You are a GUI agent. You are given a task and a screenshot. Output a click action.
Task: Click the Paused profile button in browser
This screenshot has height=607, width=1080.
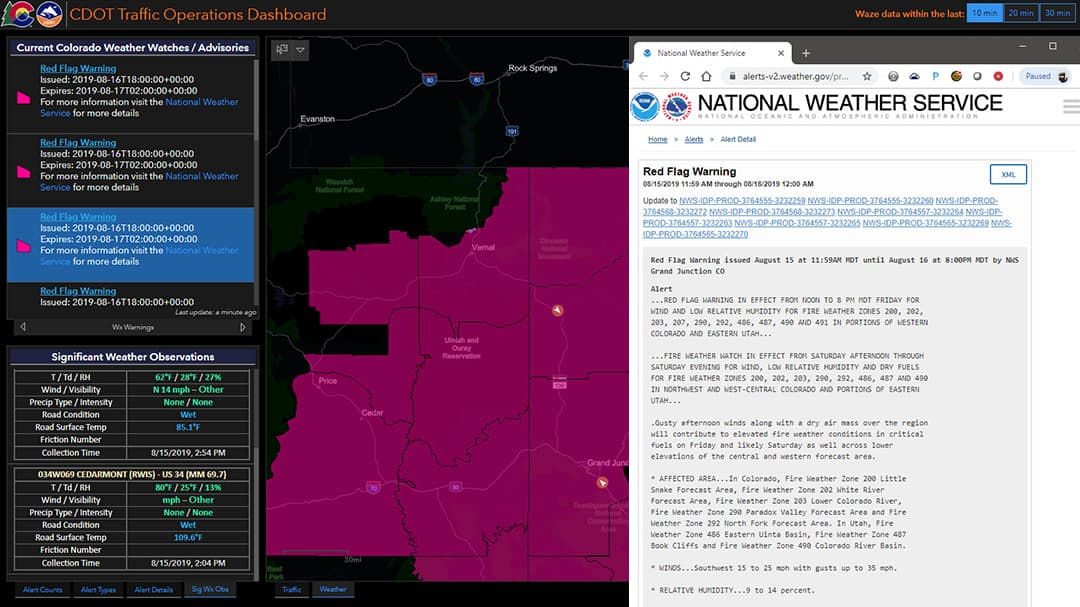(1046, 76)
